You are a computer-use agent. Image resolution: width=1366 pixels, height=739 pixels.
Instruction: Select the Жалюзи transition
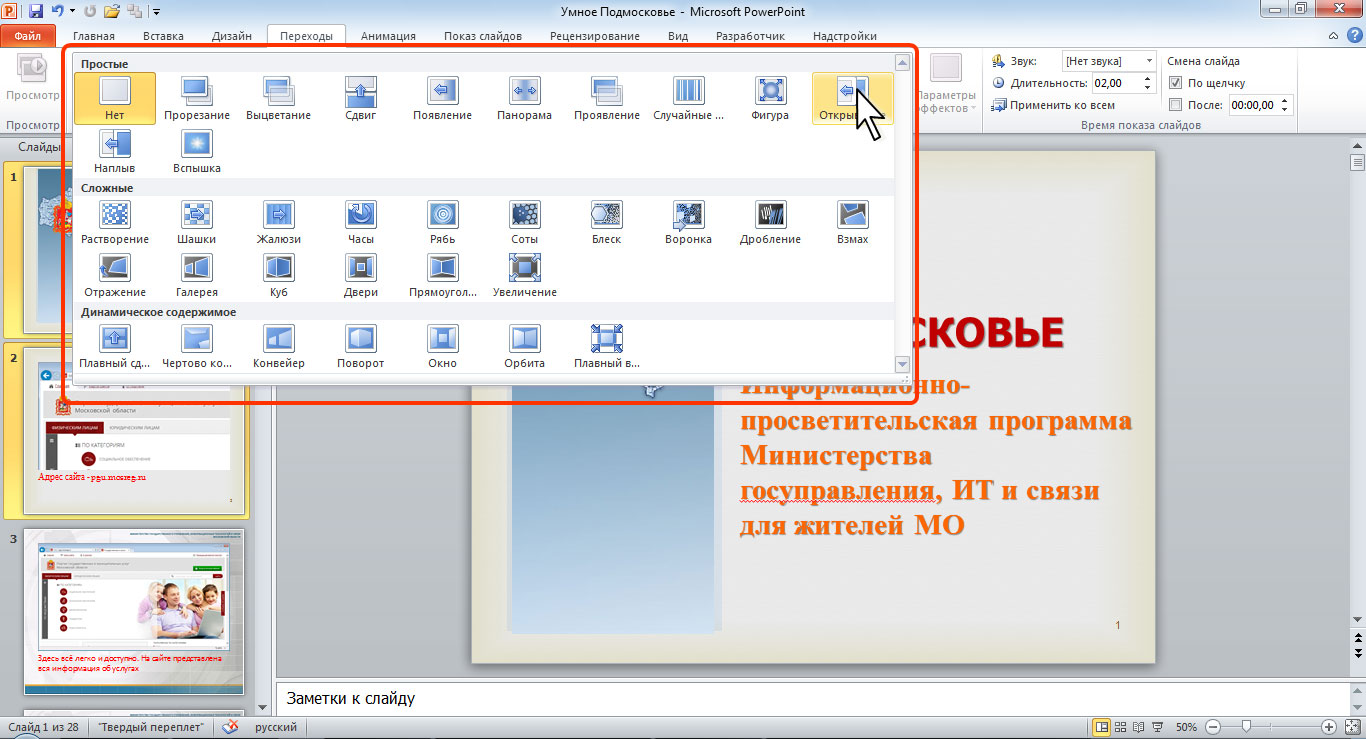(x=278, y=222)
